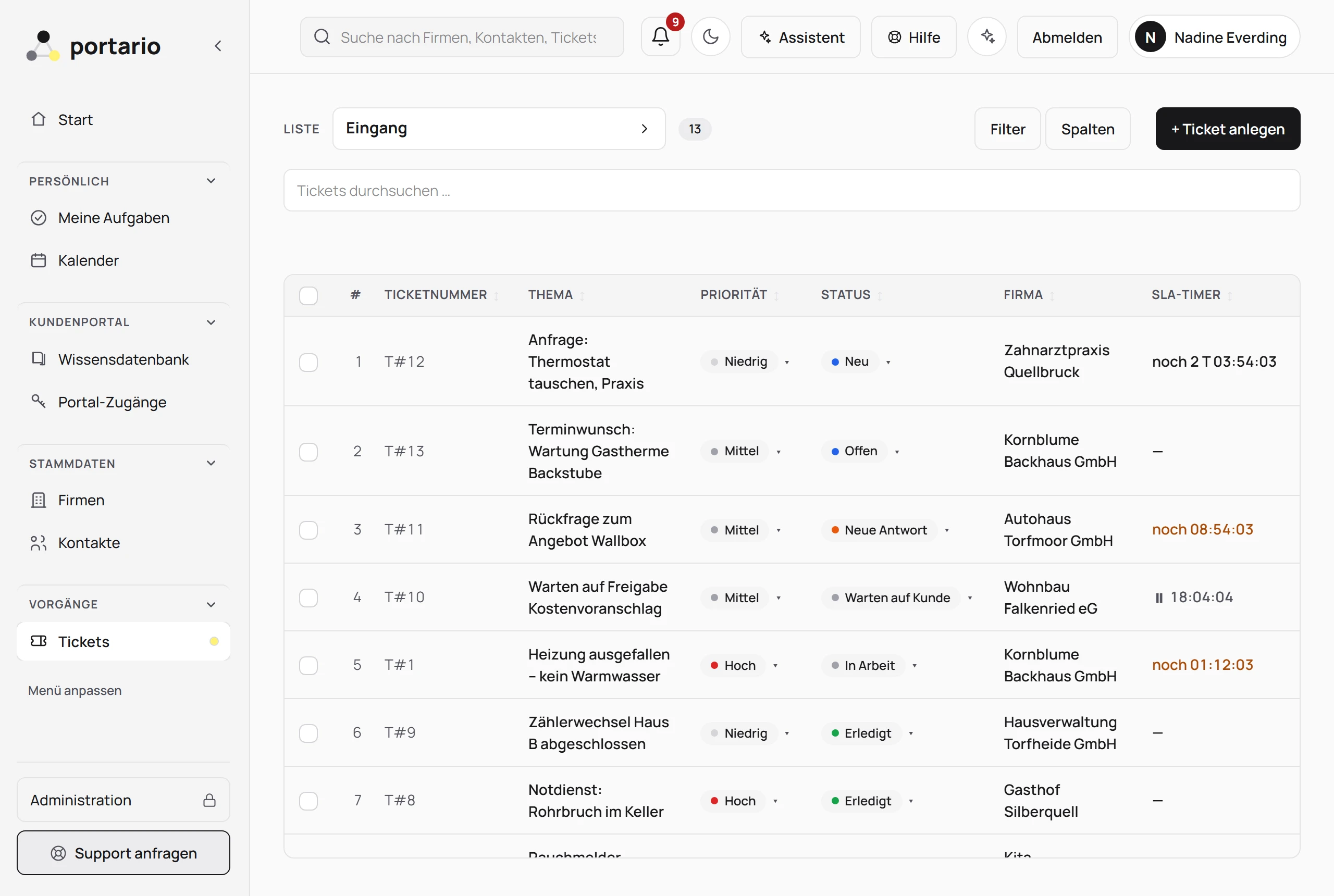Check the box for ticket T#11
Image resolution: width=1334 pixels, height=896 pixels.
[308, 530]
